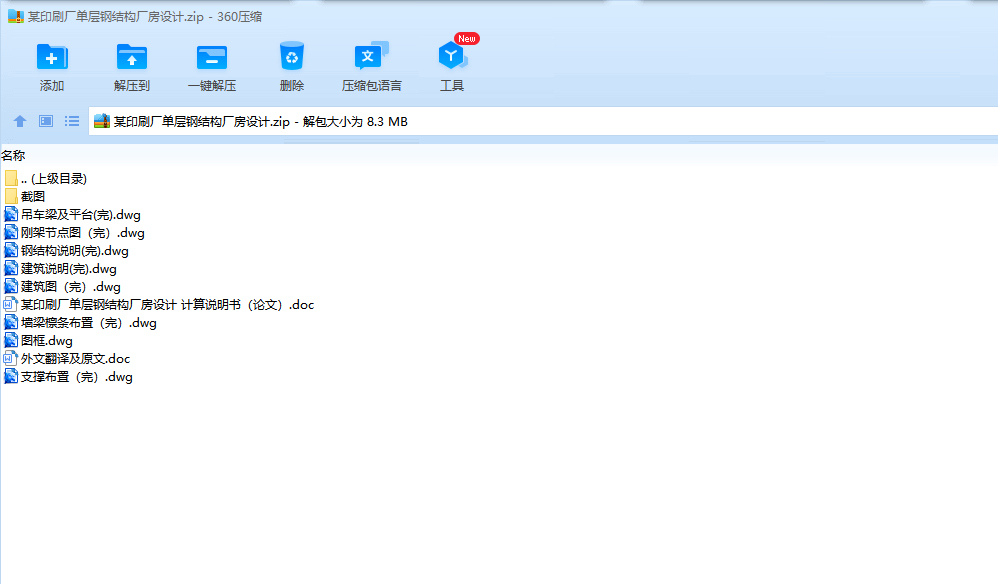Viewport: 998px width, 584px height.
Task: Click the dwg icon of 支撑布置（完）.dwg
Action: pyautogui.click(x=11, y=377)
